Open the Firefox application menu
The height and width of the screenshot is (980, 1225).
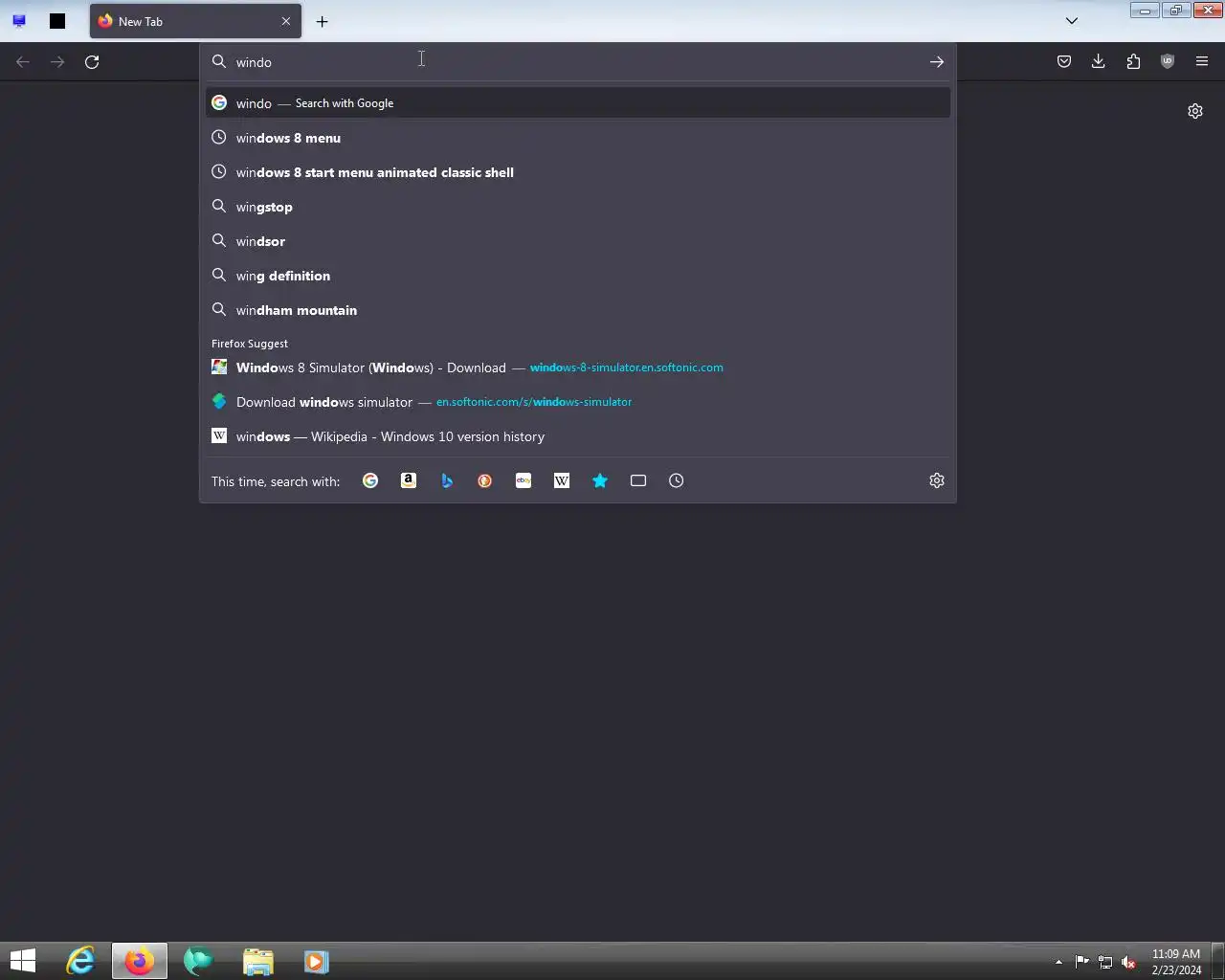click(x=1202, y=62)
